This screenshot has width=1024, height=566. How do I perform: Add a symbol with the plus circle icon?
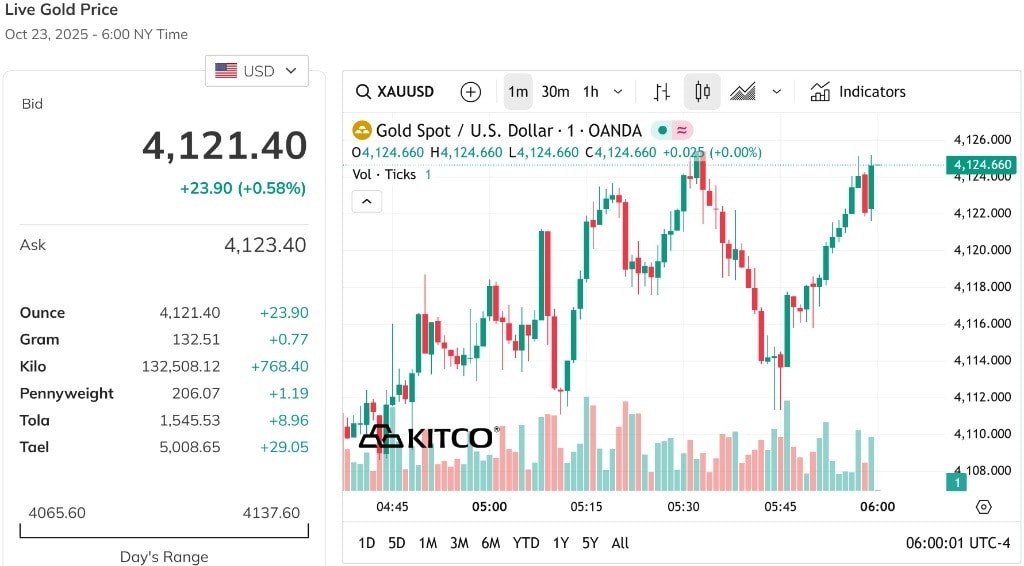(x=470, y=92)
